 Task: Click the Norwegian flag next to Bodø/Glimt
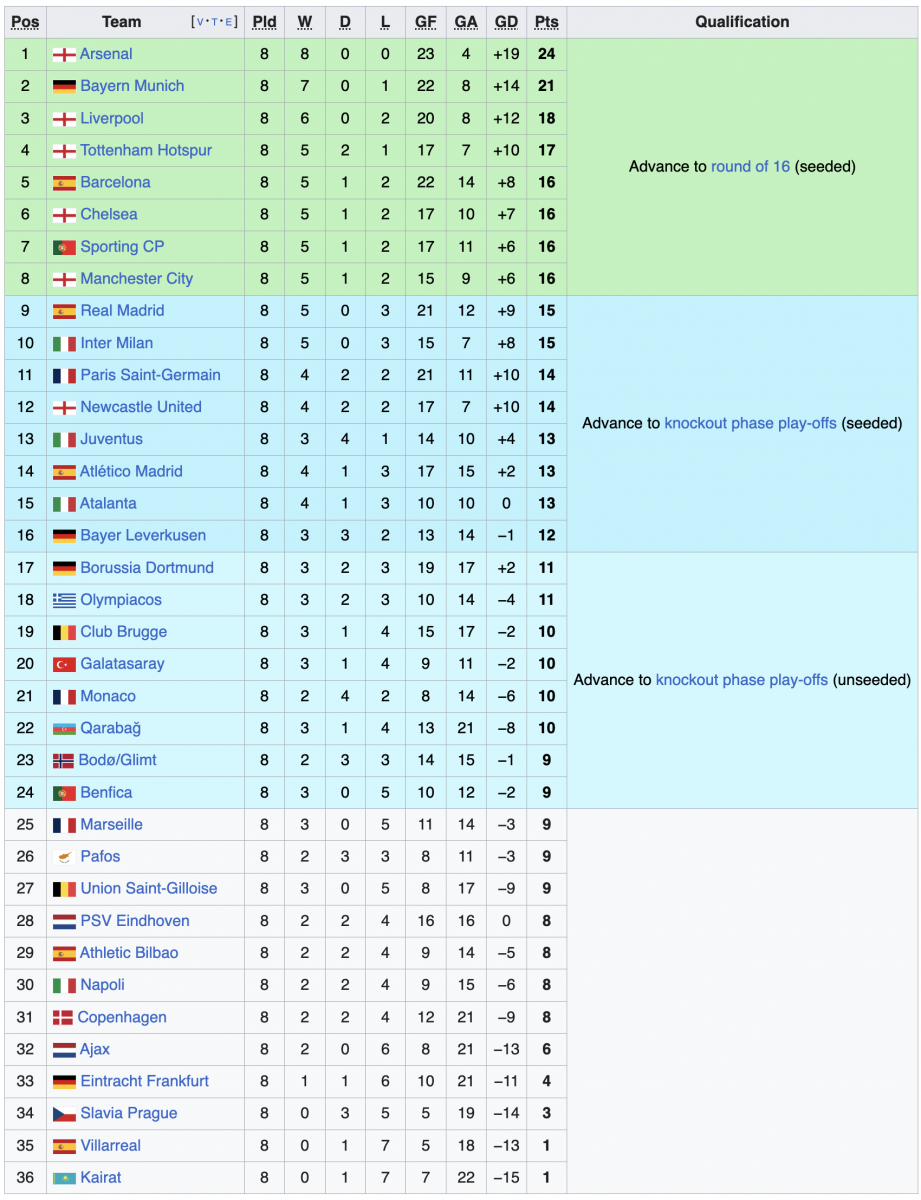coord(63,761)
